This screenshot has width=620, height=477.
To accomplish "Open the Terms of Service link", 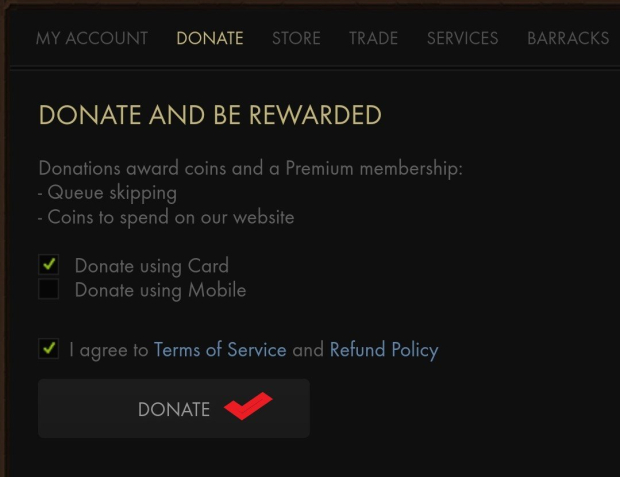I will 220,350.
